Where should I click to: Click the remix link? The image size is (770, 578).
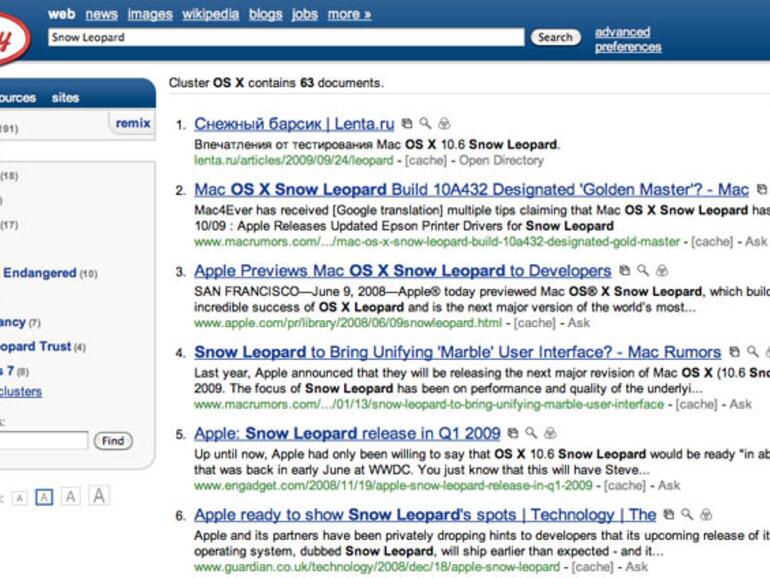click(133, 123)
